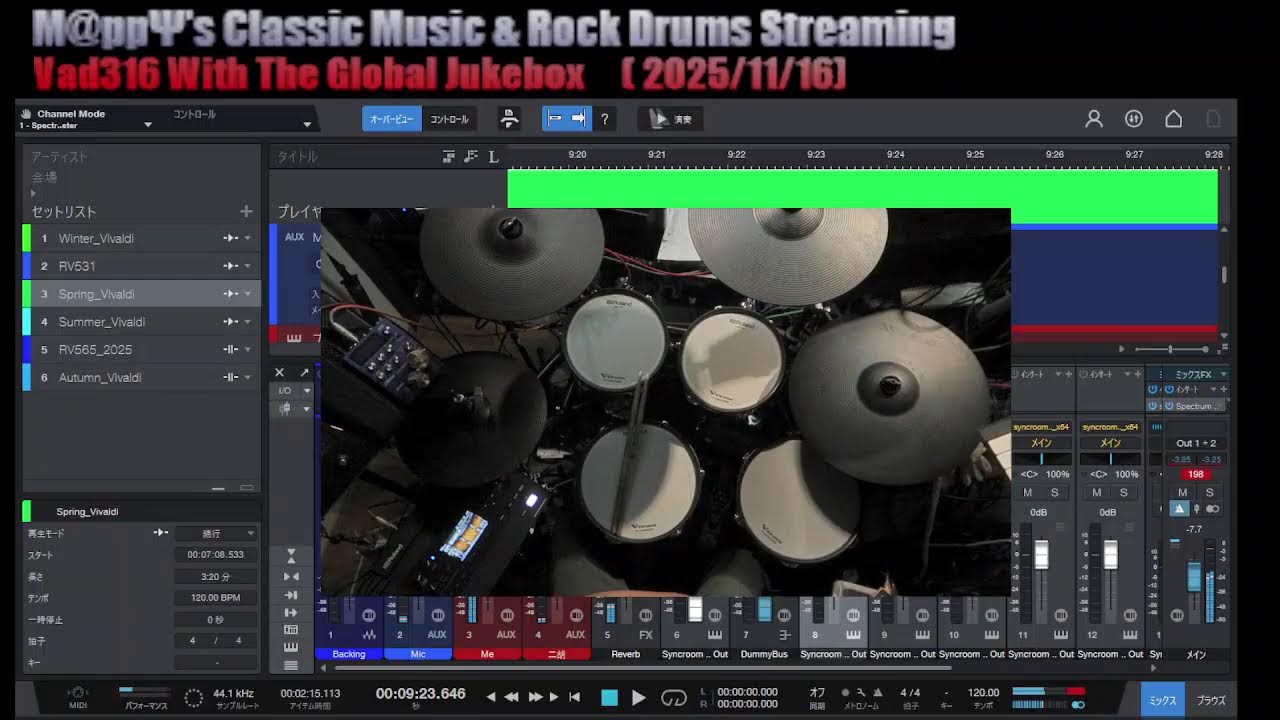Click the L locator icon beside the title
Image resolution: width=1280 pixels, height=720 pixels.
tap(494, 157)
